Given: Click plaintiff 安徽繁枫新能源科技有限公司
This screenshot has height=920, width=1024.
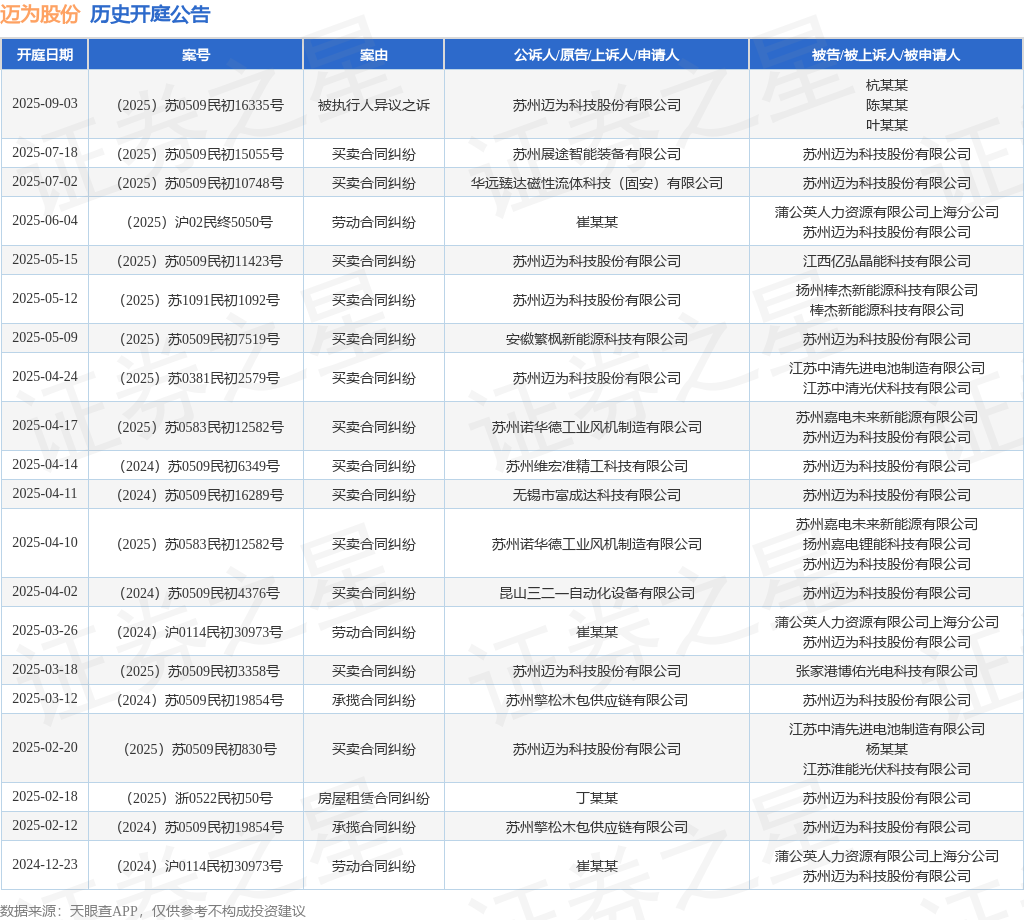Looking at the screenshot, I should coord(596,339).
